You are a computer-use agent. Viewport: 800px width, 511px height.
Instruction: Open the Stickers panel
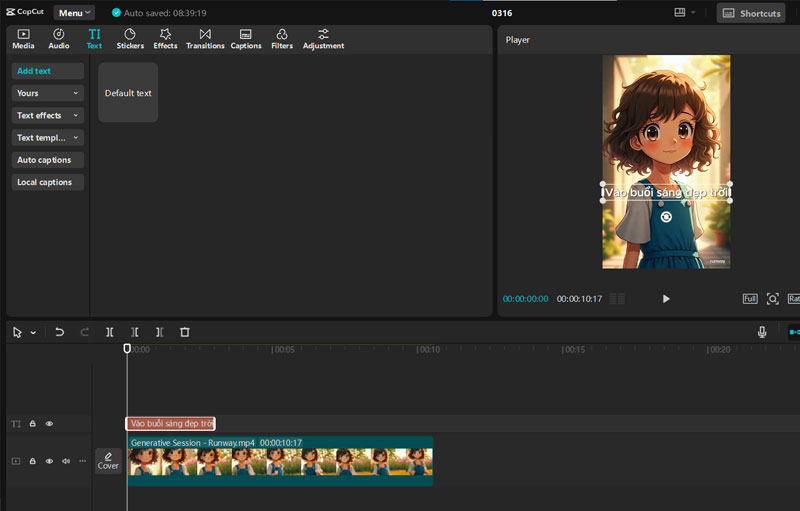tap(130, 39)
